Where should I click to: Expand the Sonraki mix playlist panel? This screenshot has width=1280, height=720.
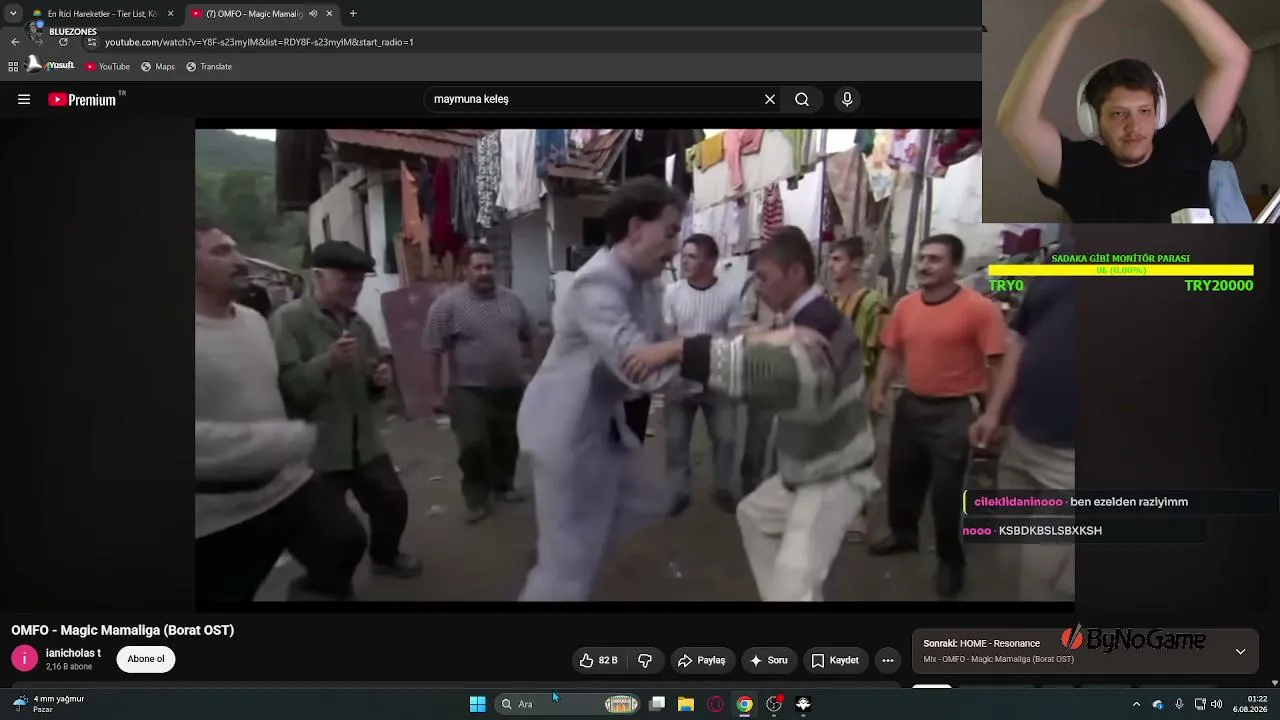point(1240,651)
